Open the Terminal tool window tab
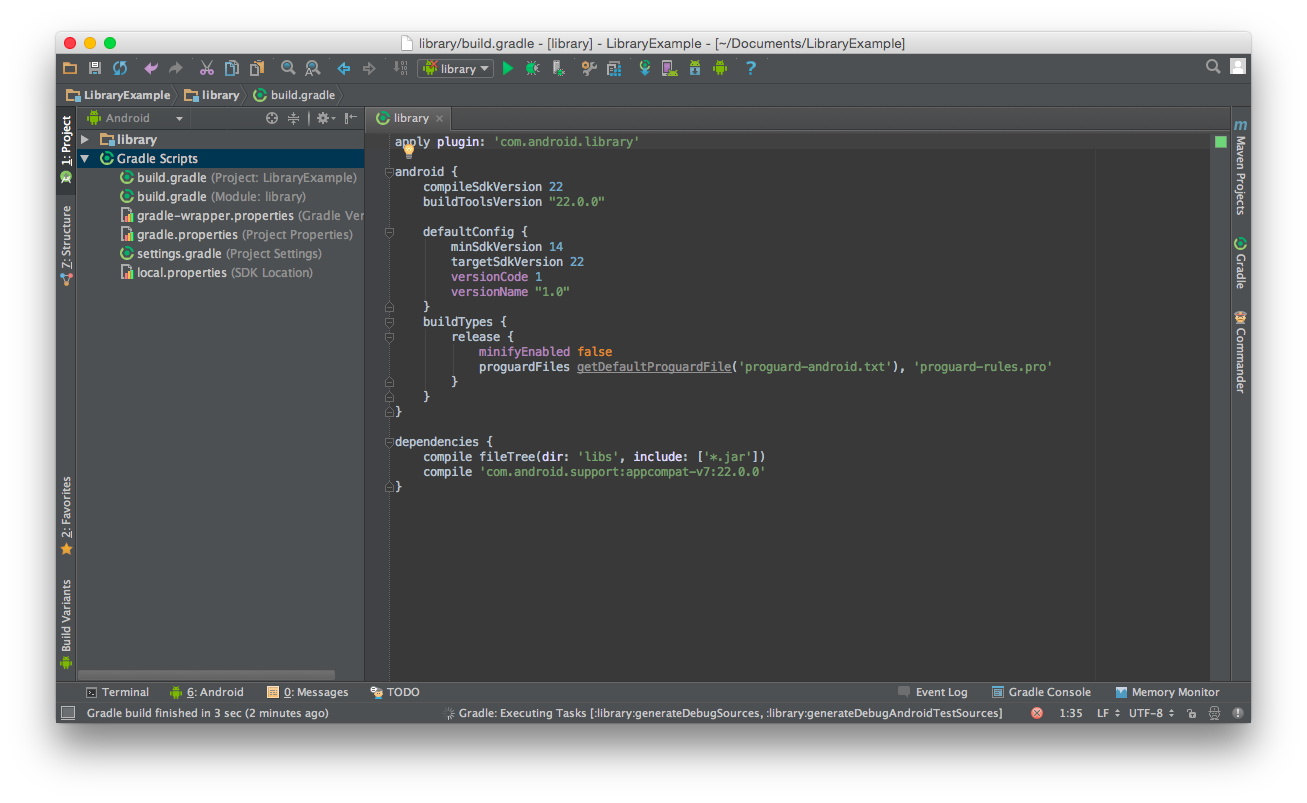The width and height of the screenshot is (1307, 803). (x=117, y=692)
